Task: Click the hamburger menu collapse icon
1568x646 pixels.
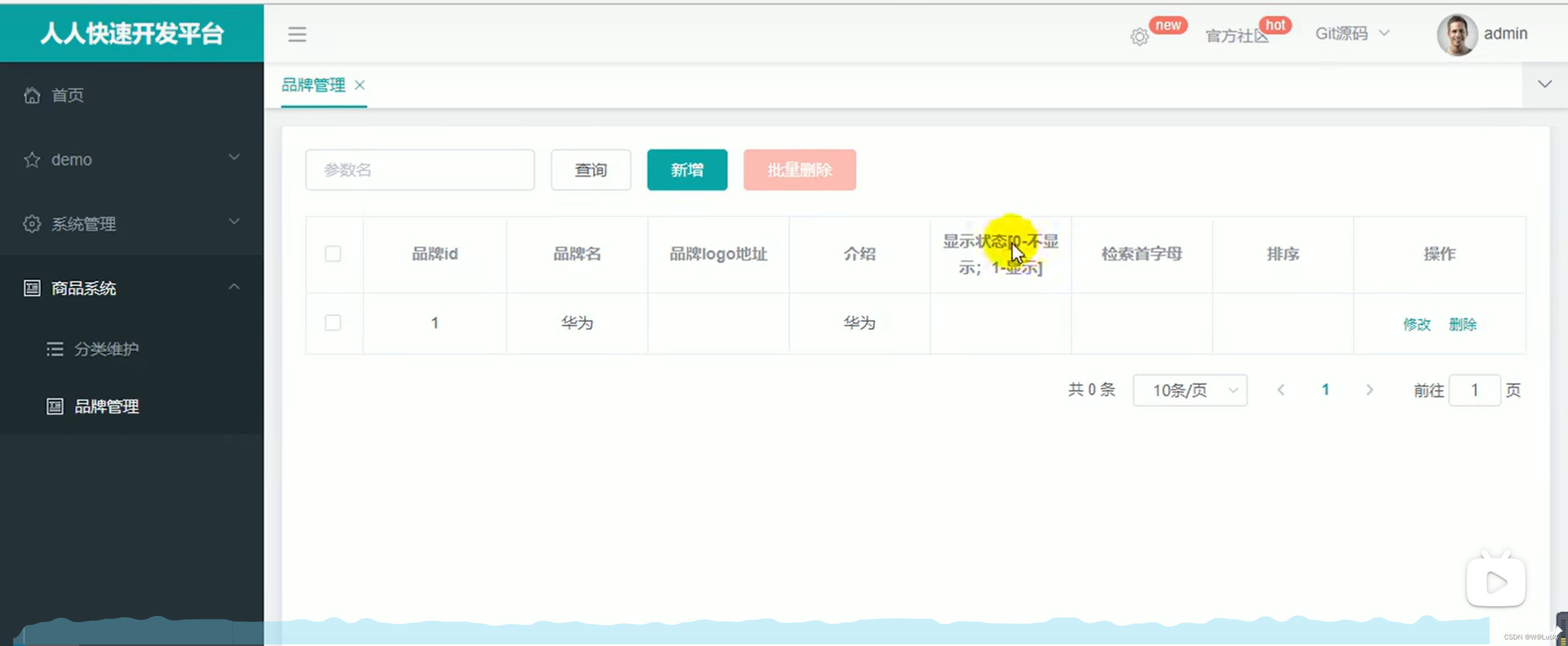Action: [x=297, y=34]
